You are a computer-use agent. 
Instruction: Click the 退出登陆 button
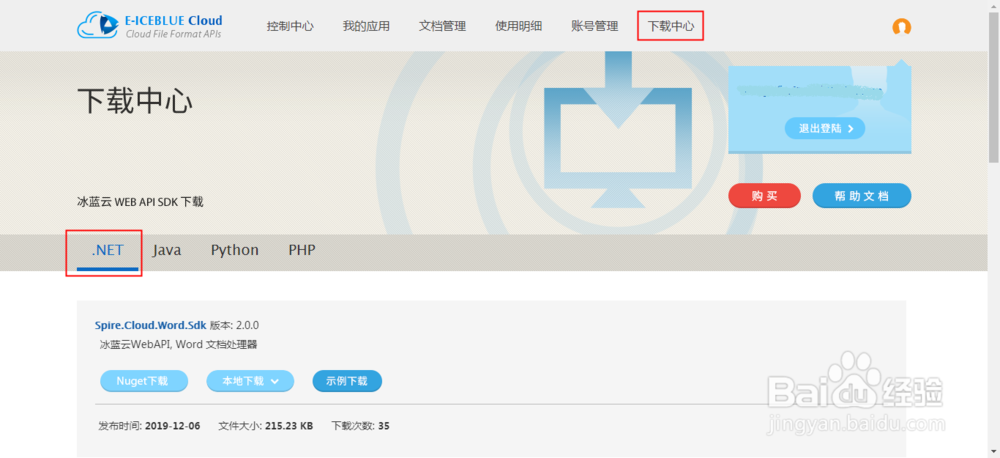[824, 128]
